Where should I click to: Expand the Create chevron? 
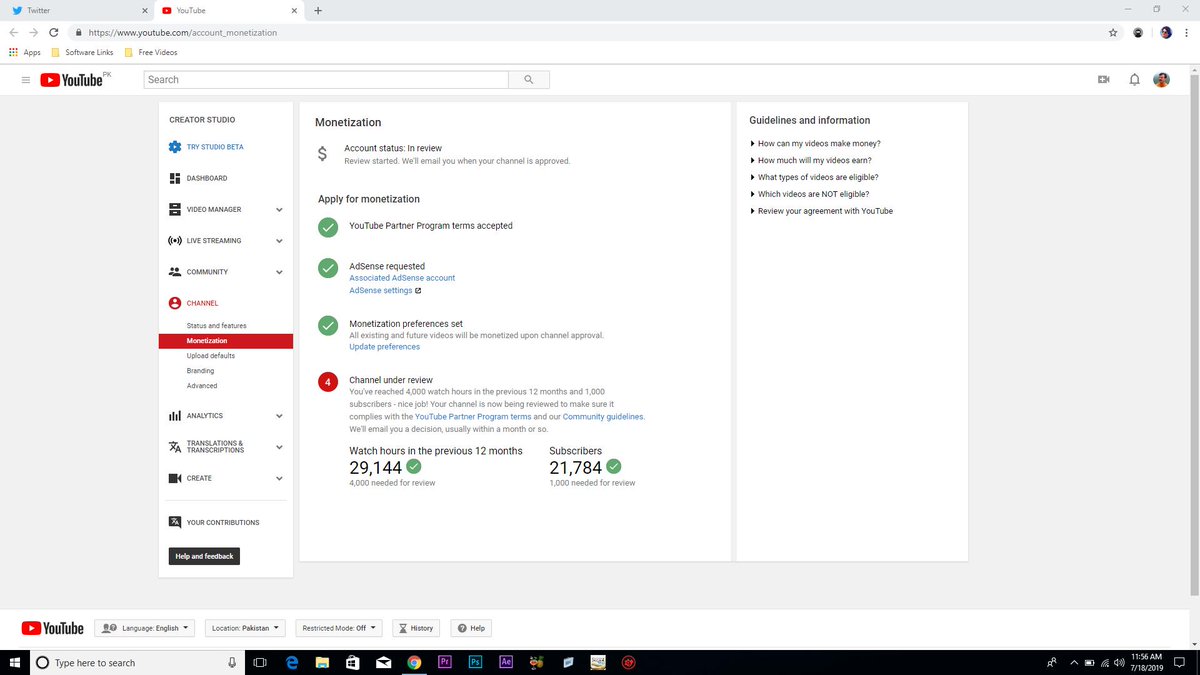pyautogui.click(x=279, y=478)
